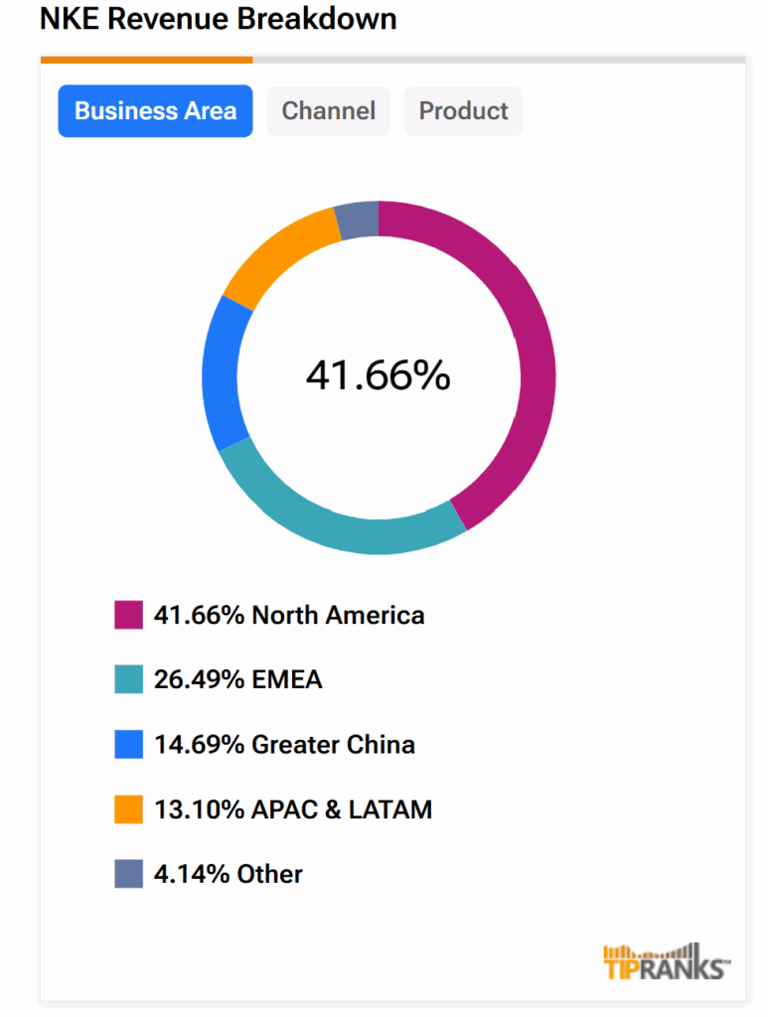Select the 13.10% APAC & LATAM legend label
This screenshot has height=1017, width=768.
tap(293, 809)
